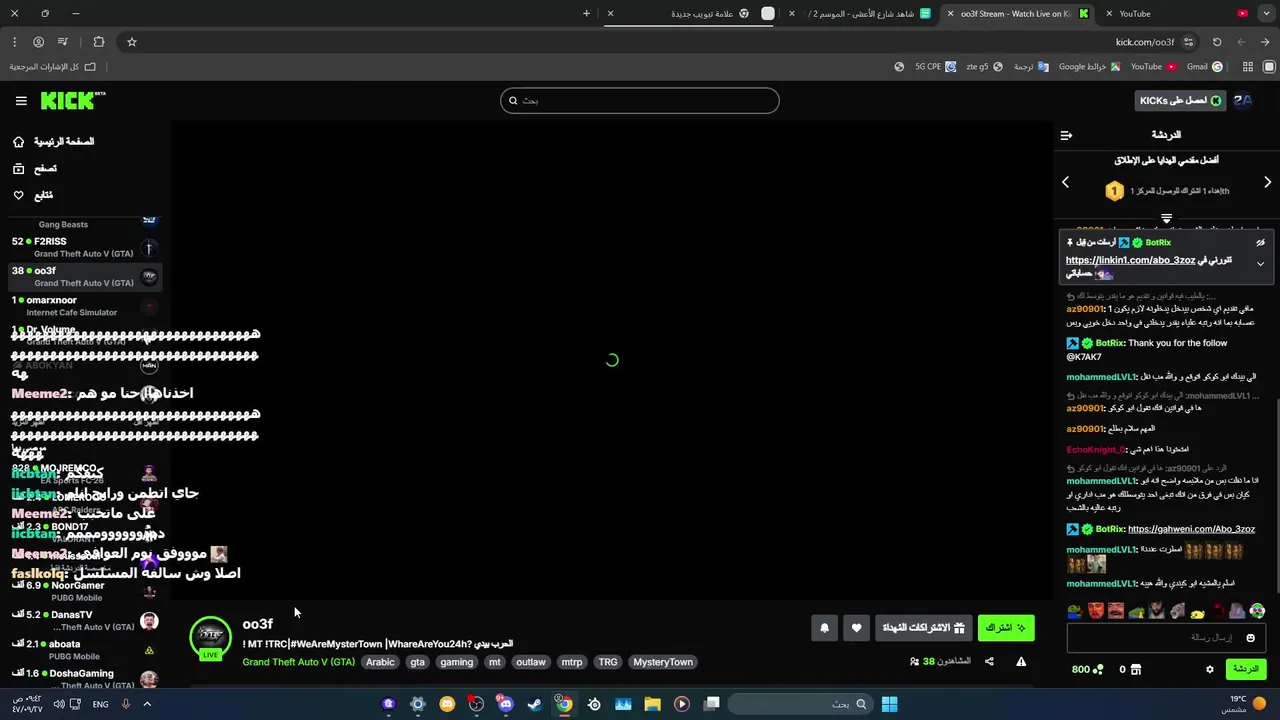This screenshot has height=720, width=1280.
Task: Expand the pinned BotRix message
Action: 1260,264
